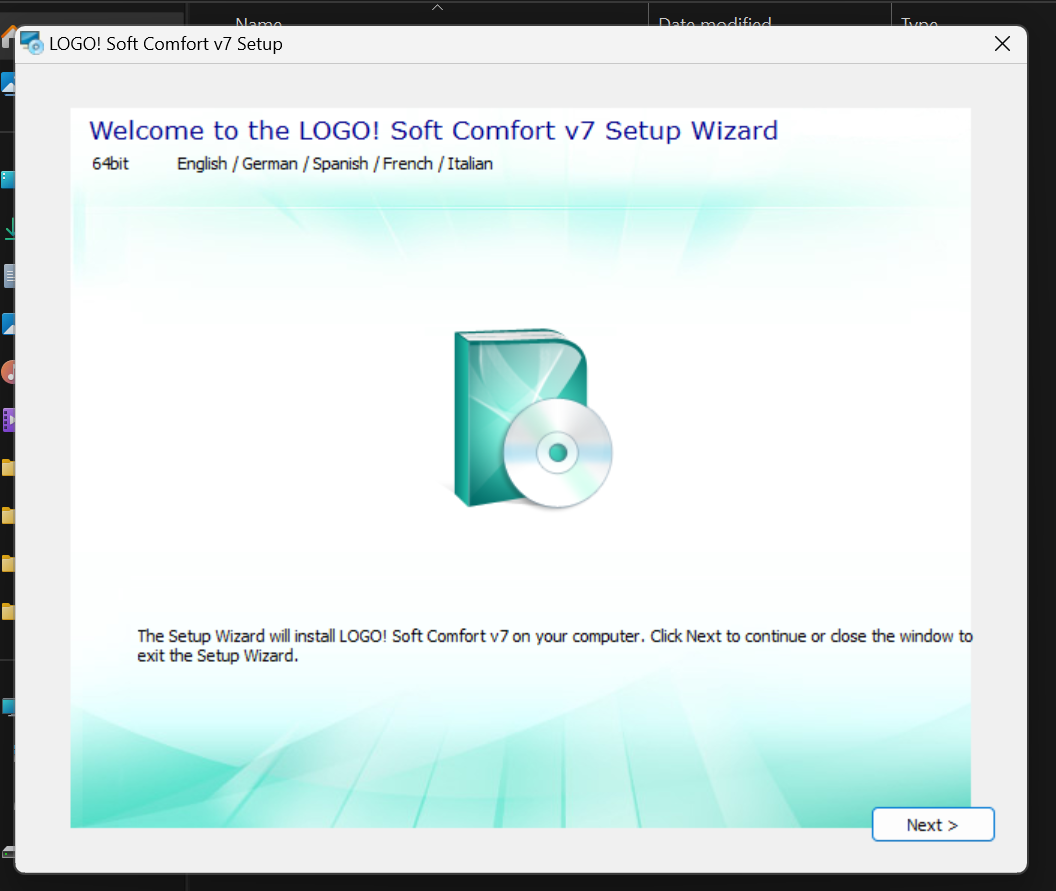Sort File Explorer by Date modified column

(x=715, y=22)
